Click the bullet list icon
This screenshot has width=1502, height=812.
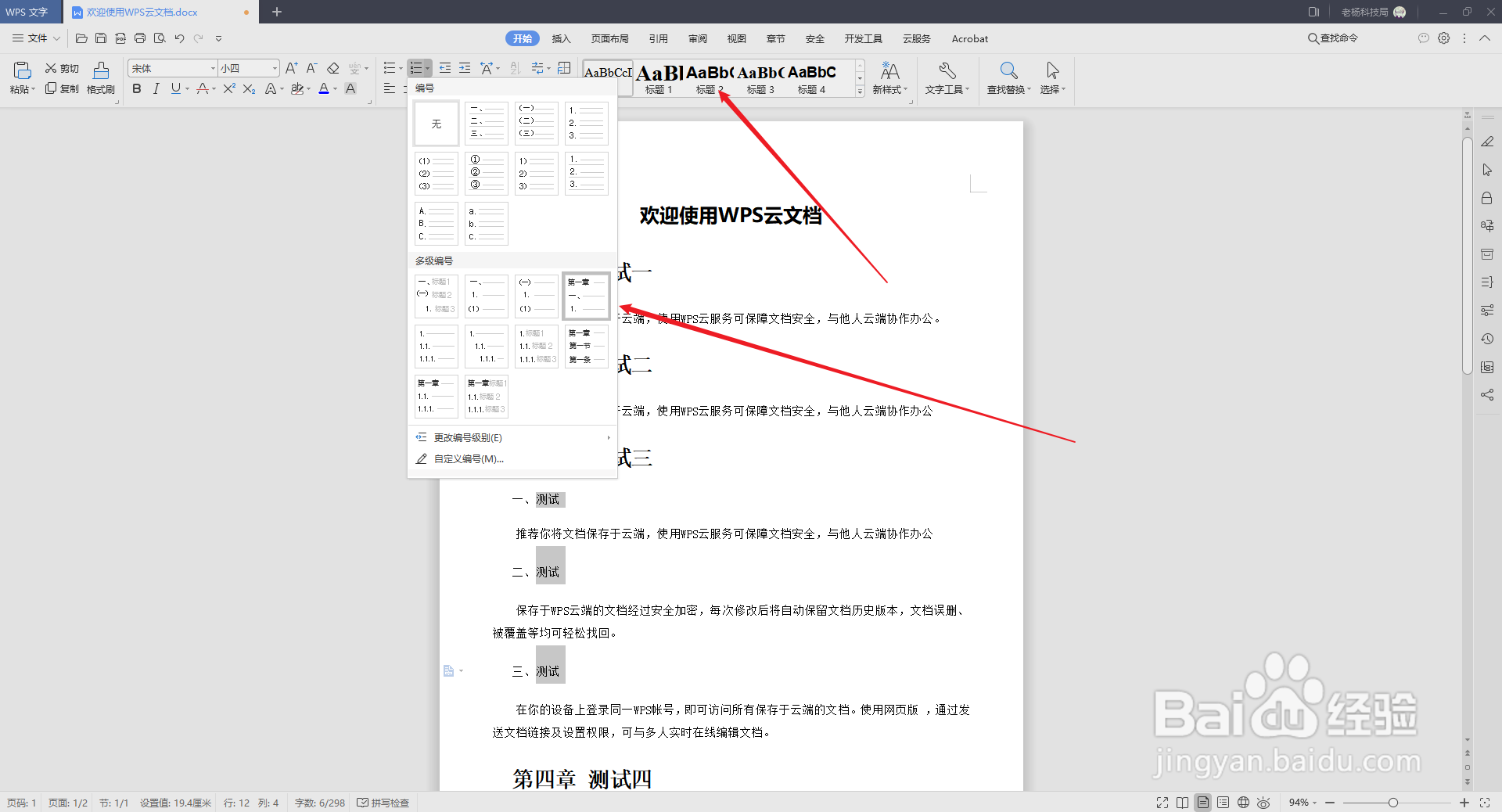[390, 69]
